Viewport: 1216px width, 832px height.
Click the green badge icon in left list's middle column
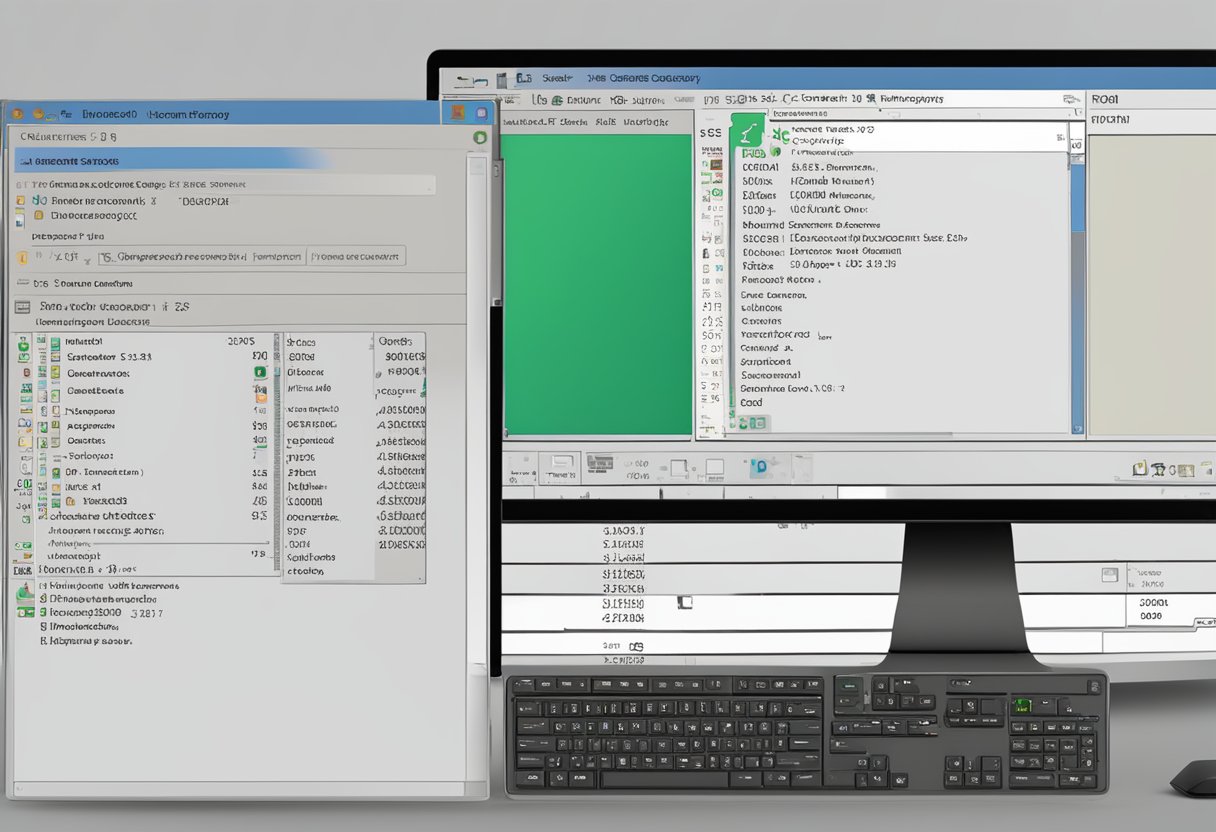tap(260, 372)
